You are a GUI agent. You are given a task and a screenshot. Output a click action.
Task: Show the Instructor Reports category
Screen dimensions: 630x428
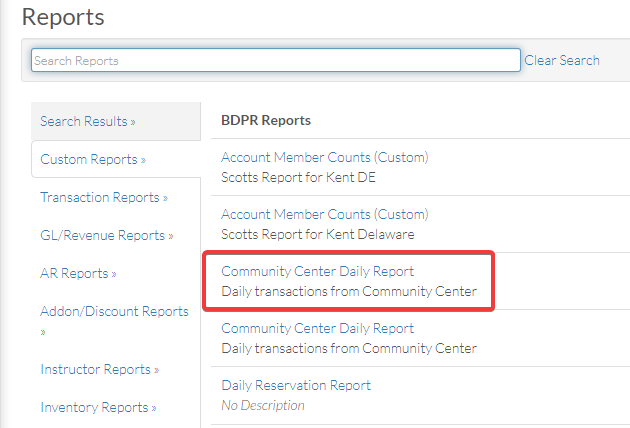[100, 369]
